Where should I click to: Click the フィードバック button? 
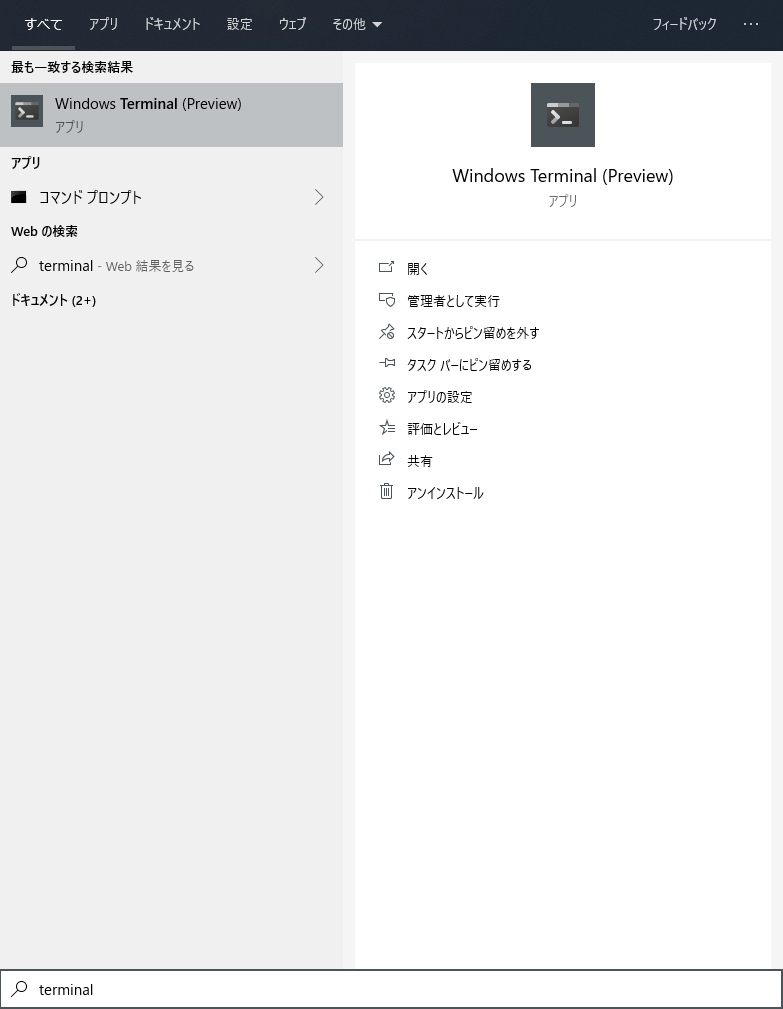click(684, 24)
